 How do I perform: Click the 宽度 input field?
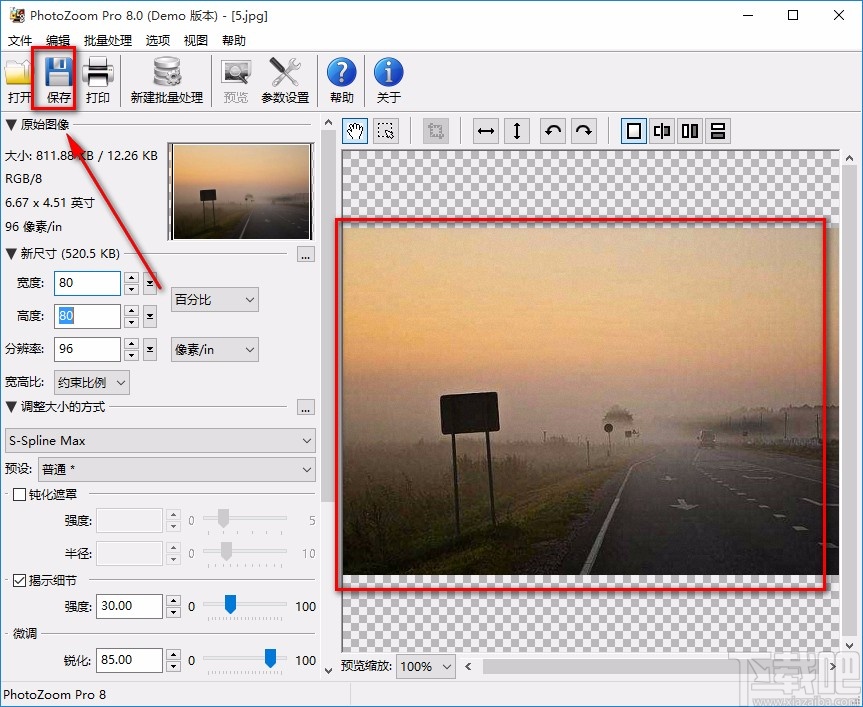pyautogui.click(x=88, y=283)
